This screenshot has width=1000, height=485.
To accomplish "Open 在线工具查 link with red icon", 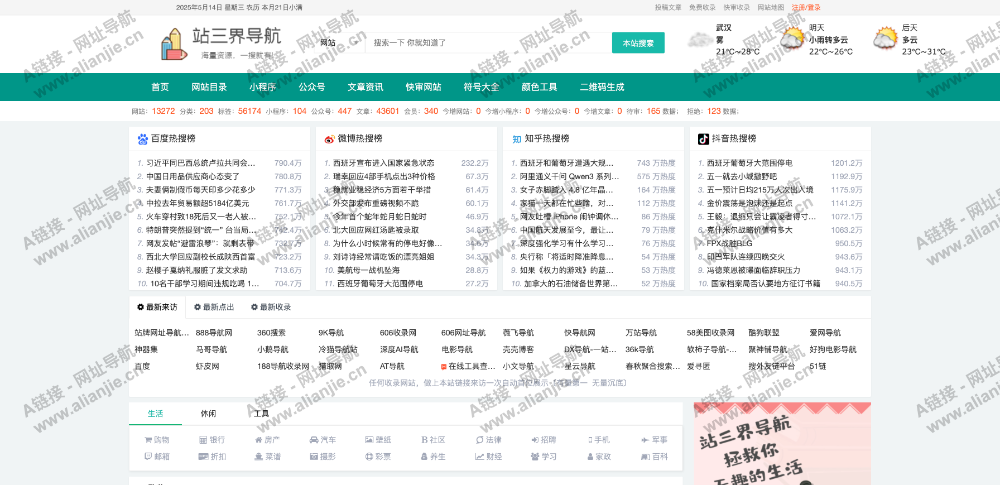I will pyautogui.click(x=468, y=366).
